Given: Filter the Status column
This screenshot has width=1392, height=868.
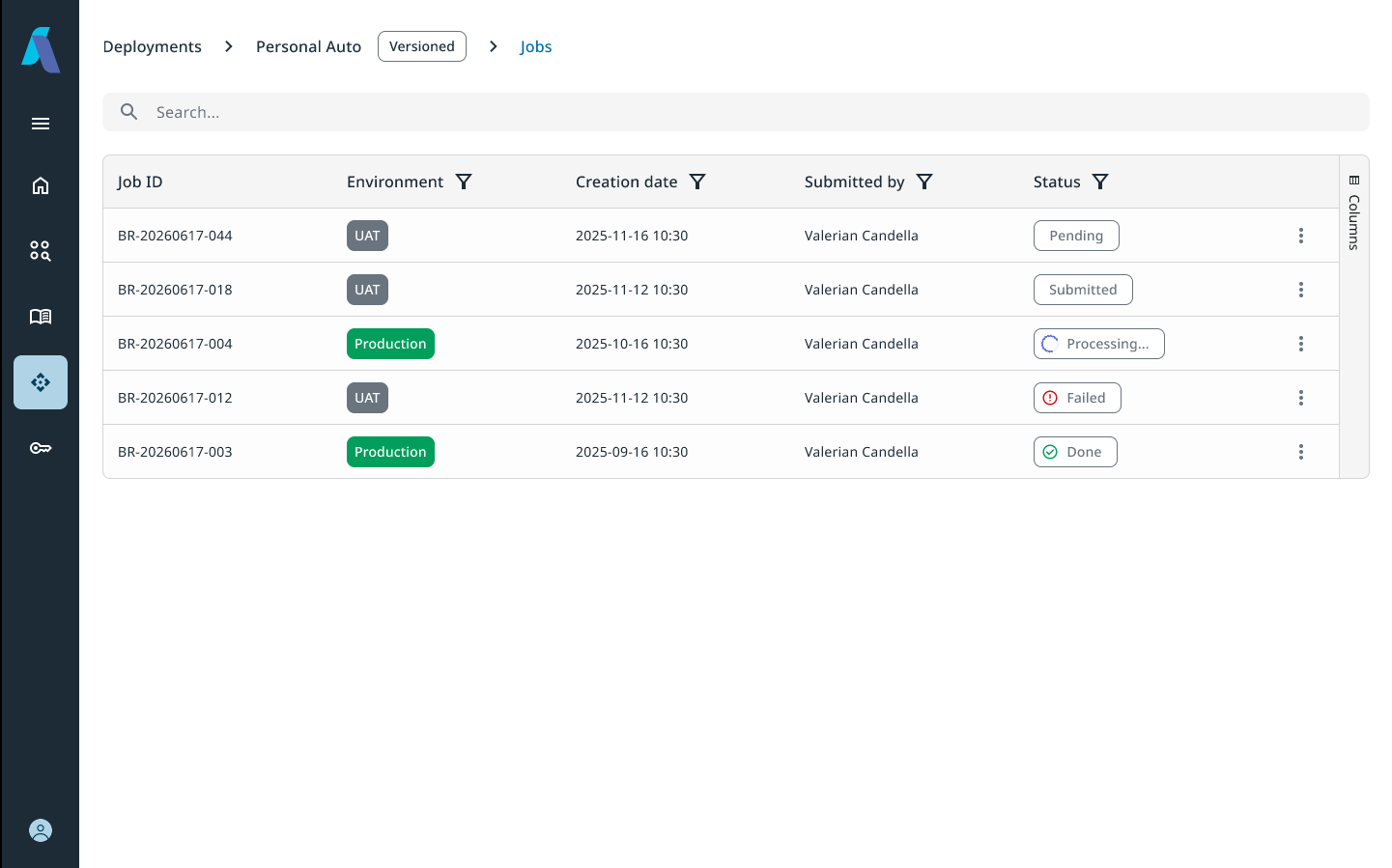Looking at the screenshot, I should 1100,182.
